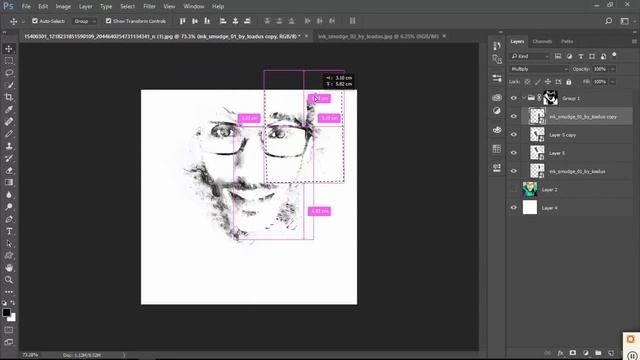
Task: Open the Auto-Select Group dropdown
Action: pyautogui.click(x=84, y=21)
